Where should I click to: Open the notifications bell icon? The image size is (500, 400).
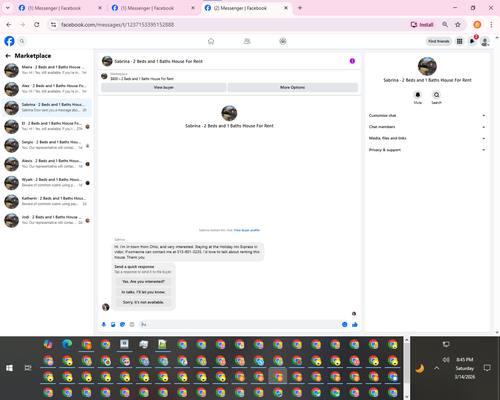pos(472,41)
